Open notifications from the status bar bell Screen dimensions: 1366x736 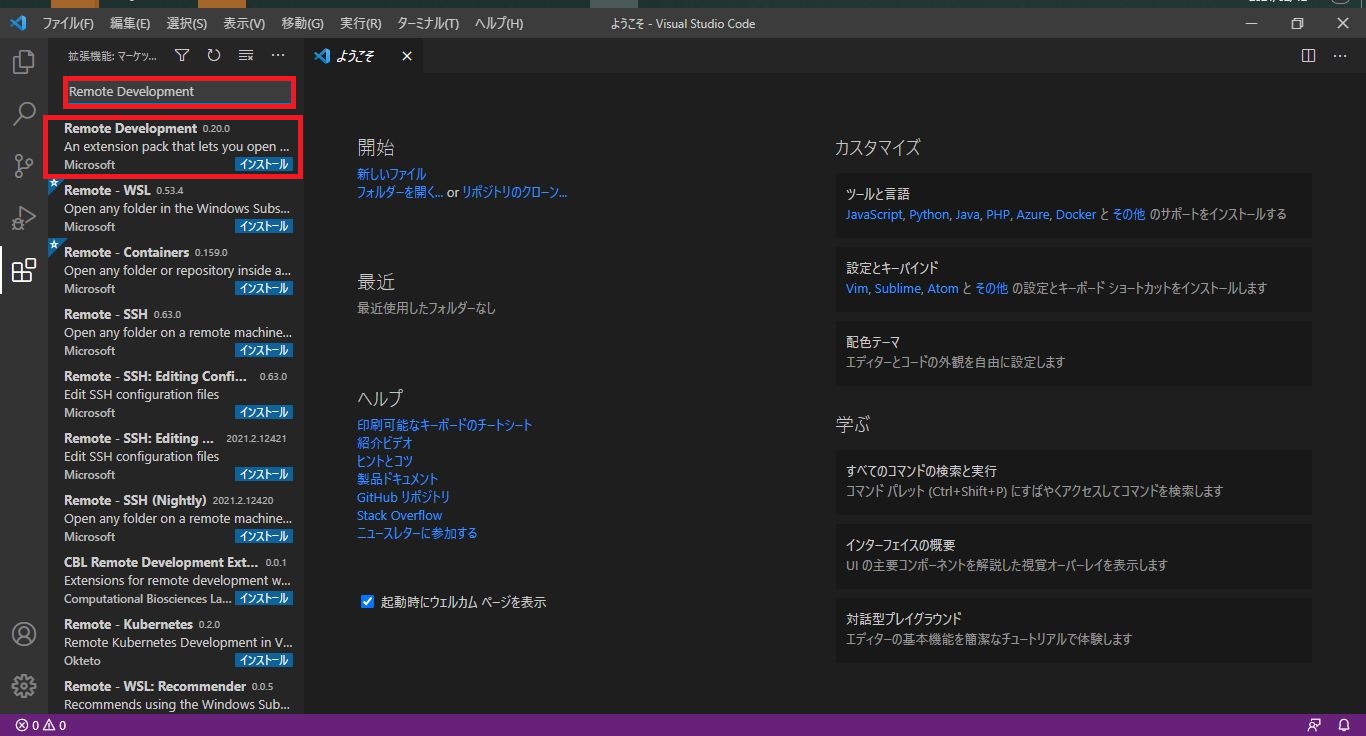[1344, 726]
